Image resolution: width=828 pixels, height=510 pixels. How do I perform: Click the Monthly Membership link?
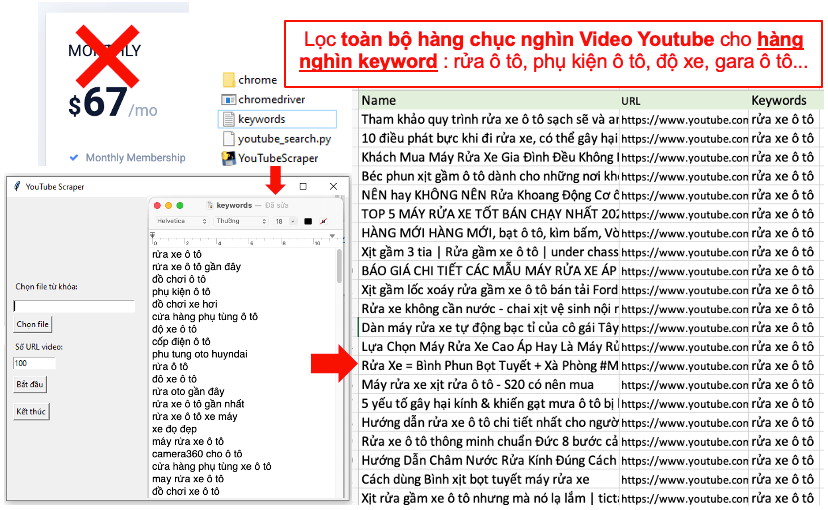click(136, 157)
